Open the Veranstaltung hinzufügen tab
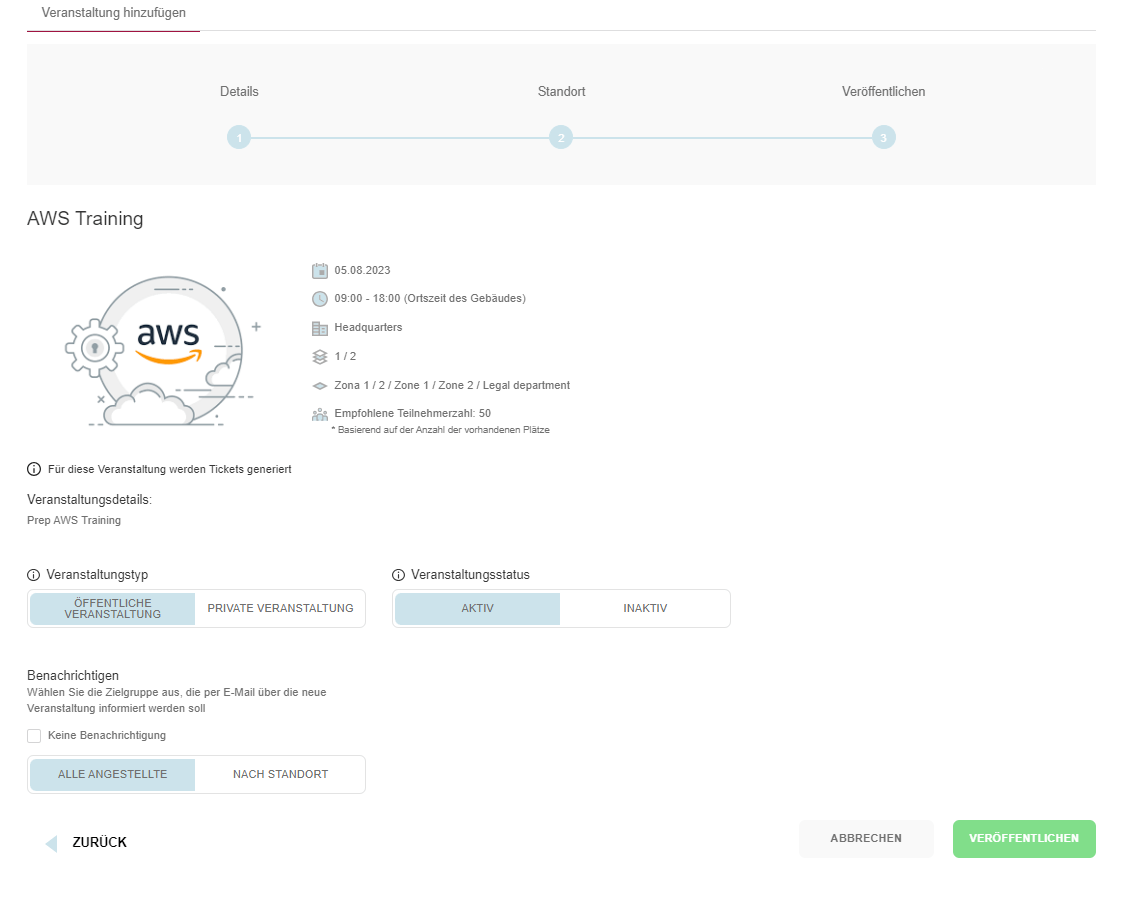Screen dimensions: 1141x897 (x=113, y=13)
